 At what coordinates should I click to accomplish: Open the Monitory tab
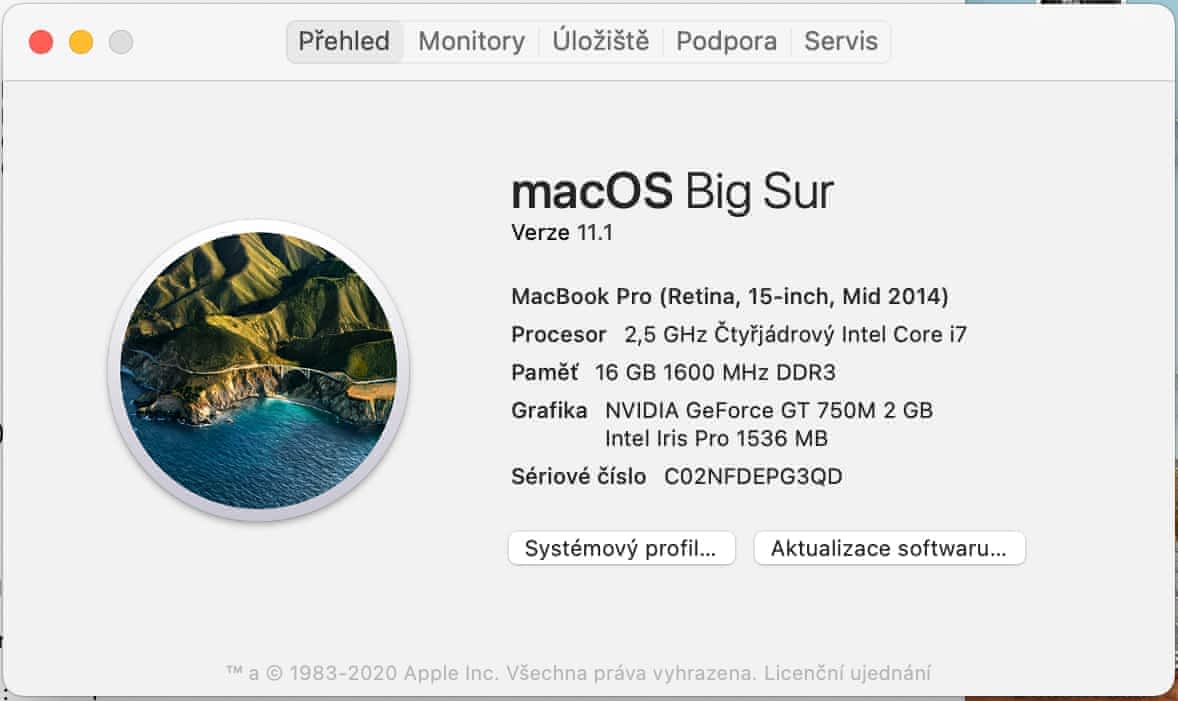click(471, 41)
